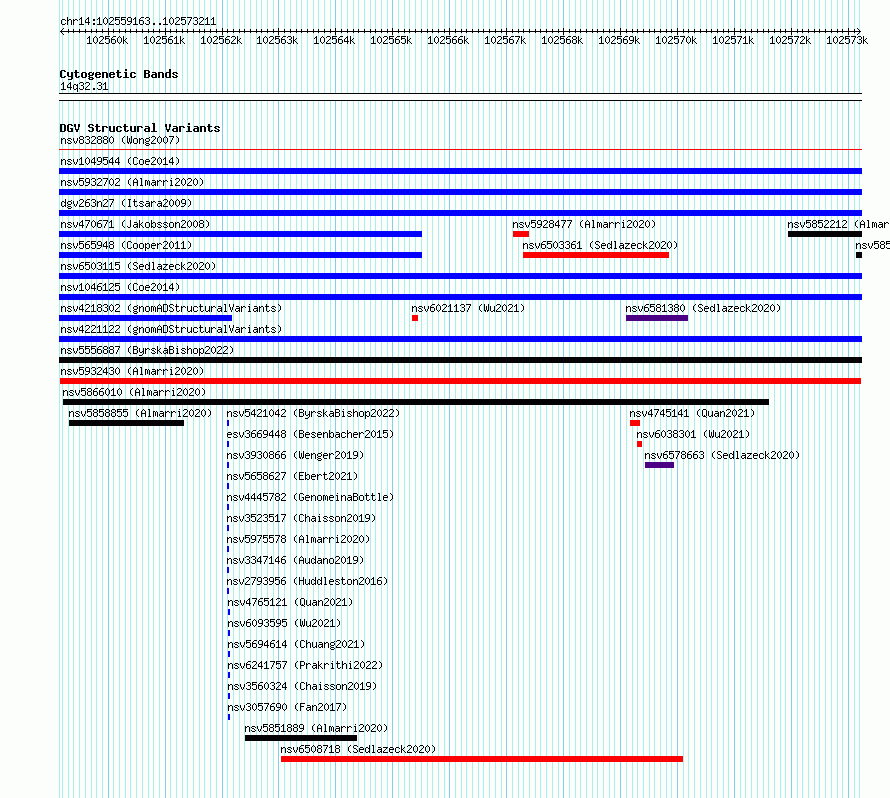Image resolution: width=890 pixels, height=798 pixels.
Task: Open the nsv1046125 (Coe2014) label
Action: 120,287
